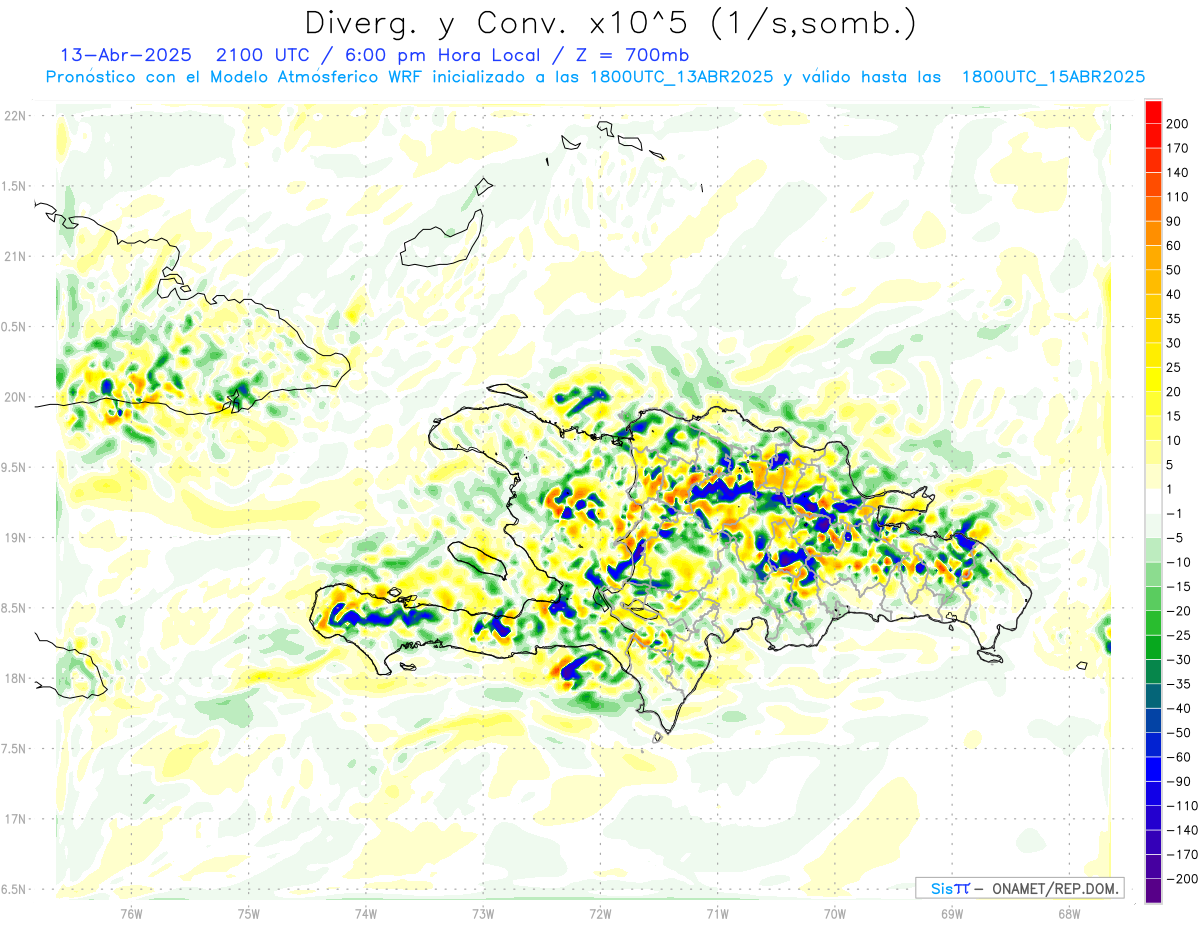The width and height of the screenshot is (1200, 927).
Task: Click the '1800UTC_13ABR2025' initialization time
Action: 681,77
